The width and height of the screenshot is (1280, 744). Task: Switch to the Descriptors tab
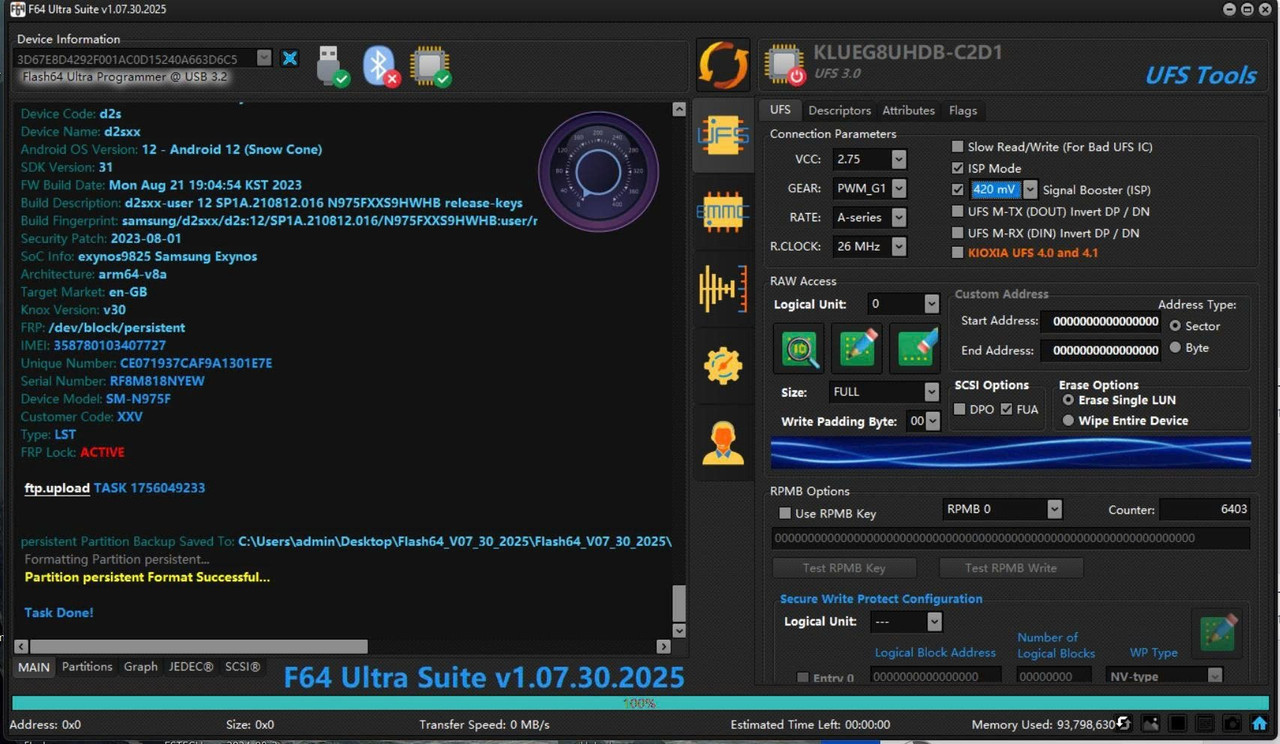click(839, 110)
